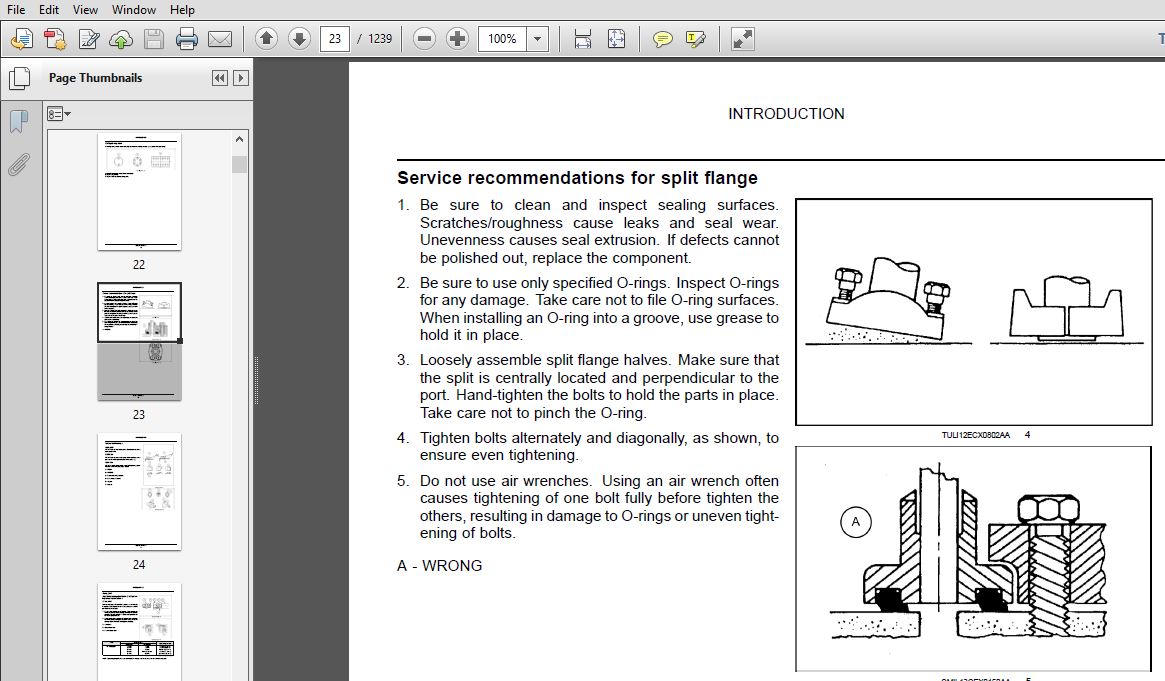
Task: Click the total page count '1239'
Action: click(x=380, y=39)
